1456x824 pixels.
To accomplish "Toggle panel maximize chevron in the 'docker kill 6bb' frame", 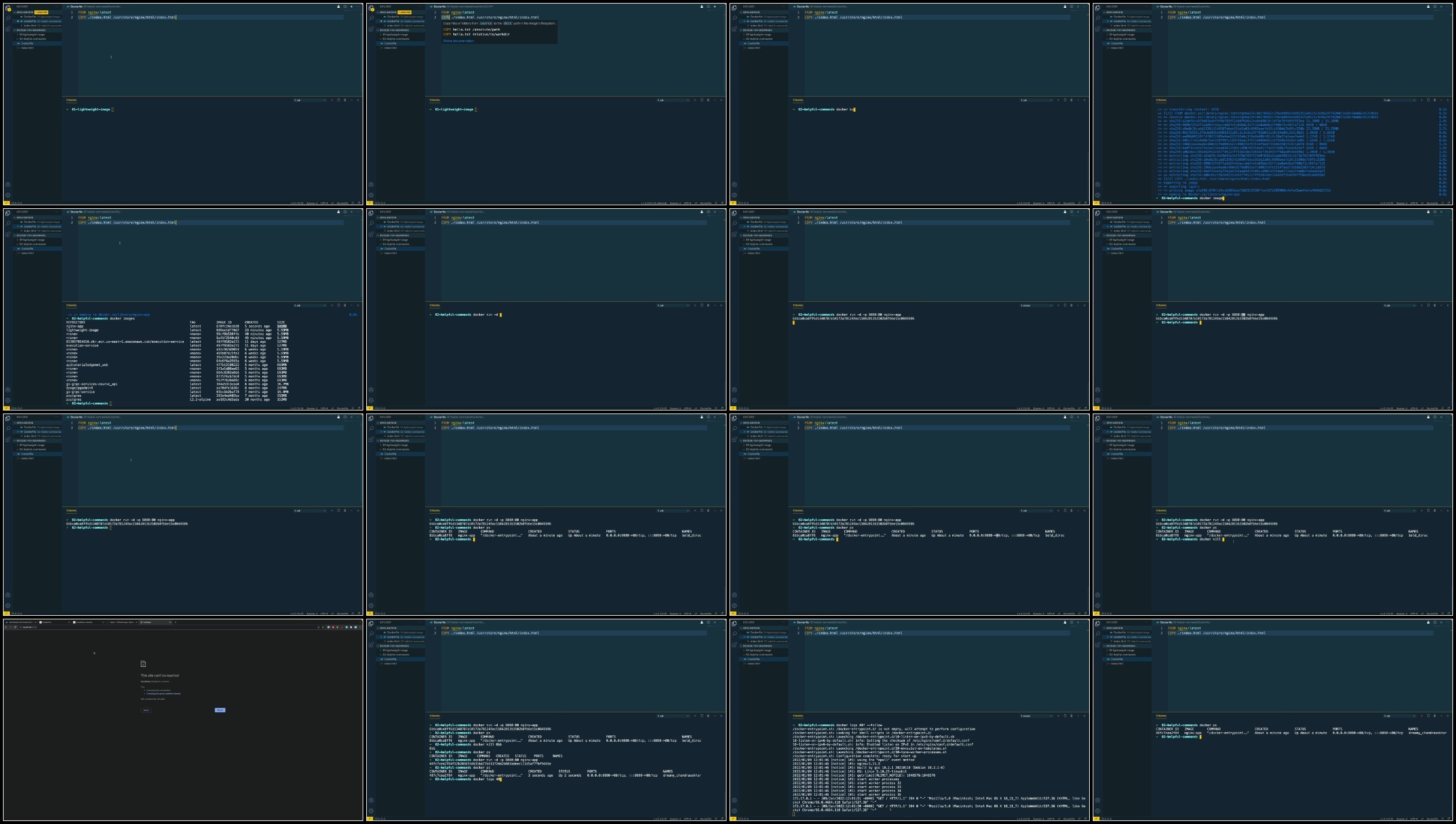I will (x=714, y=716).
